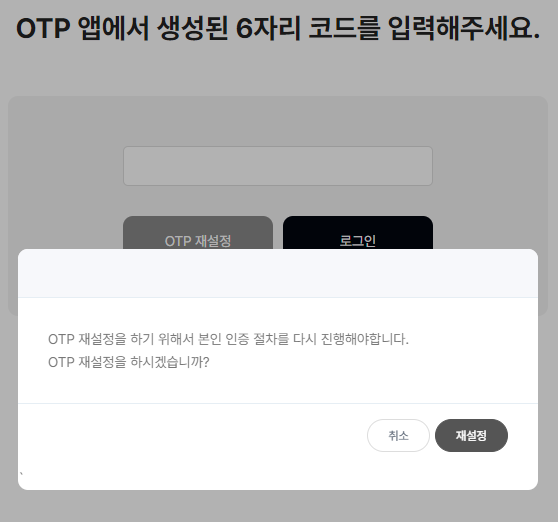Dismiss the dialog via 취소 button
The width and height of the screenshot is (558, 522).
point(398,436)
